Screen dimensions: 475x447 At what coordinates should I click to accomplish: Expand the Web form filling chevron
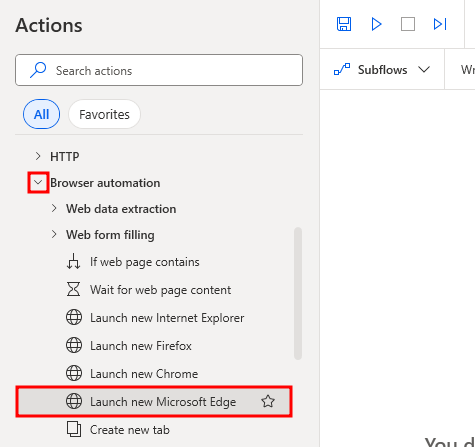[54, 234]
